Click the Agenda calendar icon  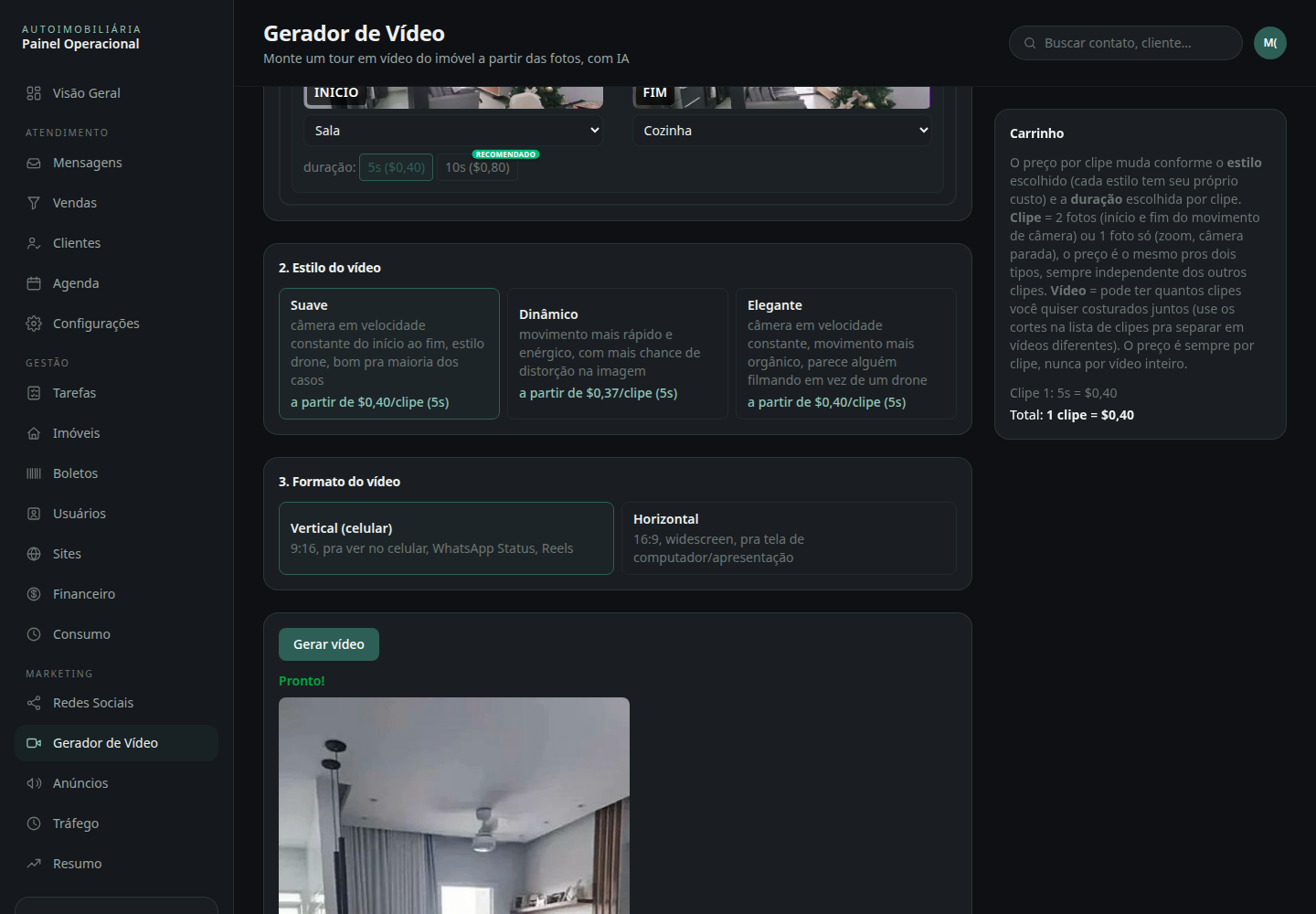[x=34, y=283]
